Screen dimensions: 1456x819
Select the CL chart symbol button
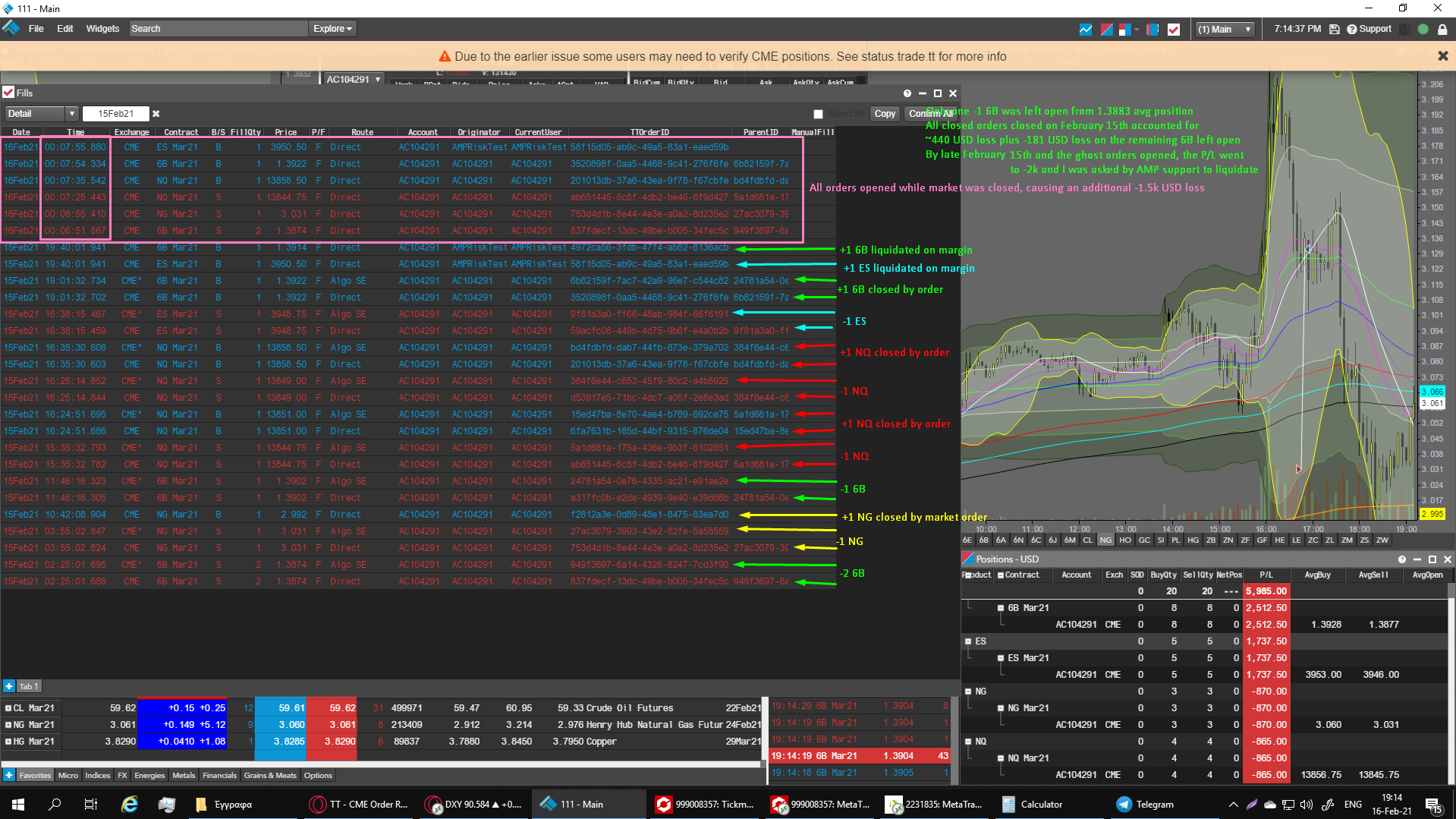click(x=1087, y=540)
